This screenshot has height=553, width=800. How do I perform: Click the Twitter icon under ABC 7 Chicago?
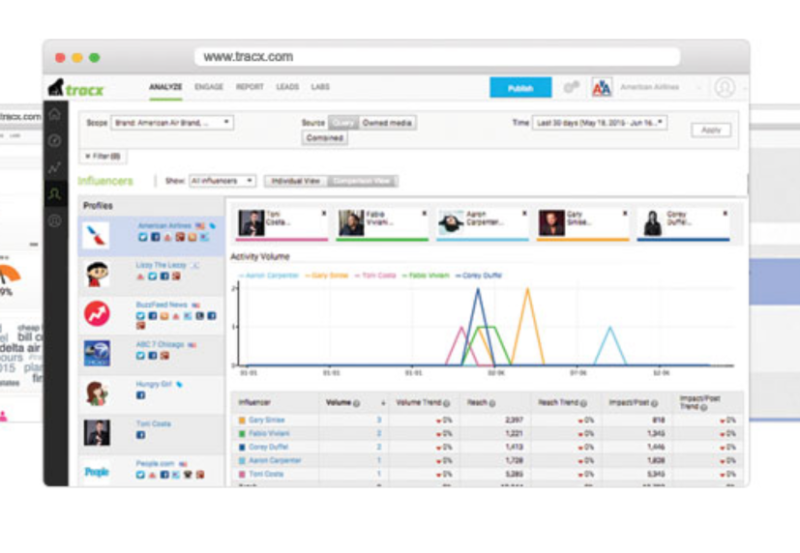(140, 356)
